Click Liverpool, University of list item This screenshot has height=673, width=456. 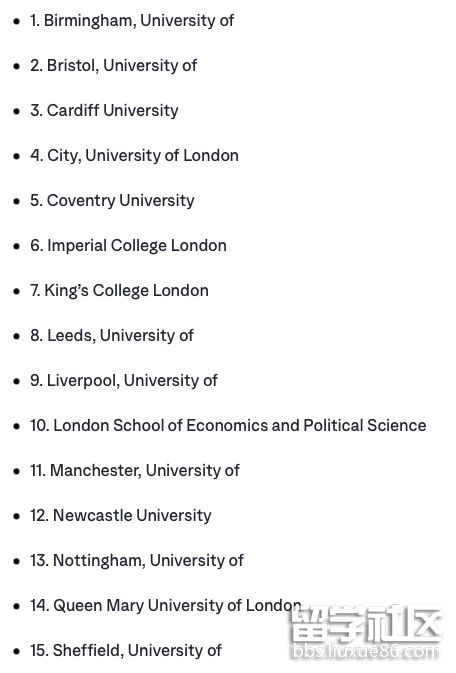click(x=124, y=381)
